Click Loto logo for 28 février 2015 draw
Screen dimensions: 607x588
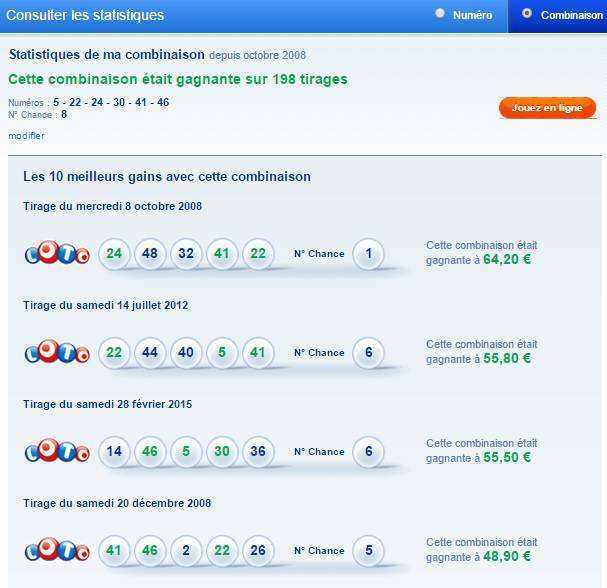tap(57, 451)
